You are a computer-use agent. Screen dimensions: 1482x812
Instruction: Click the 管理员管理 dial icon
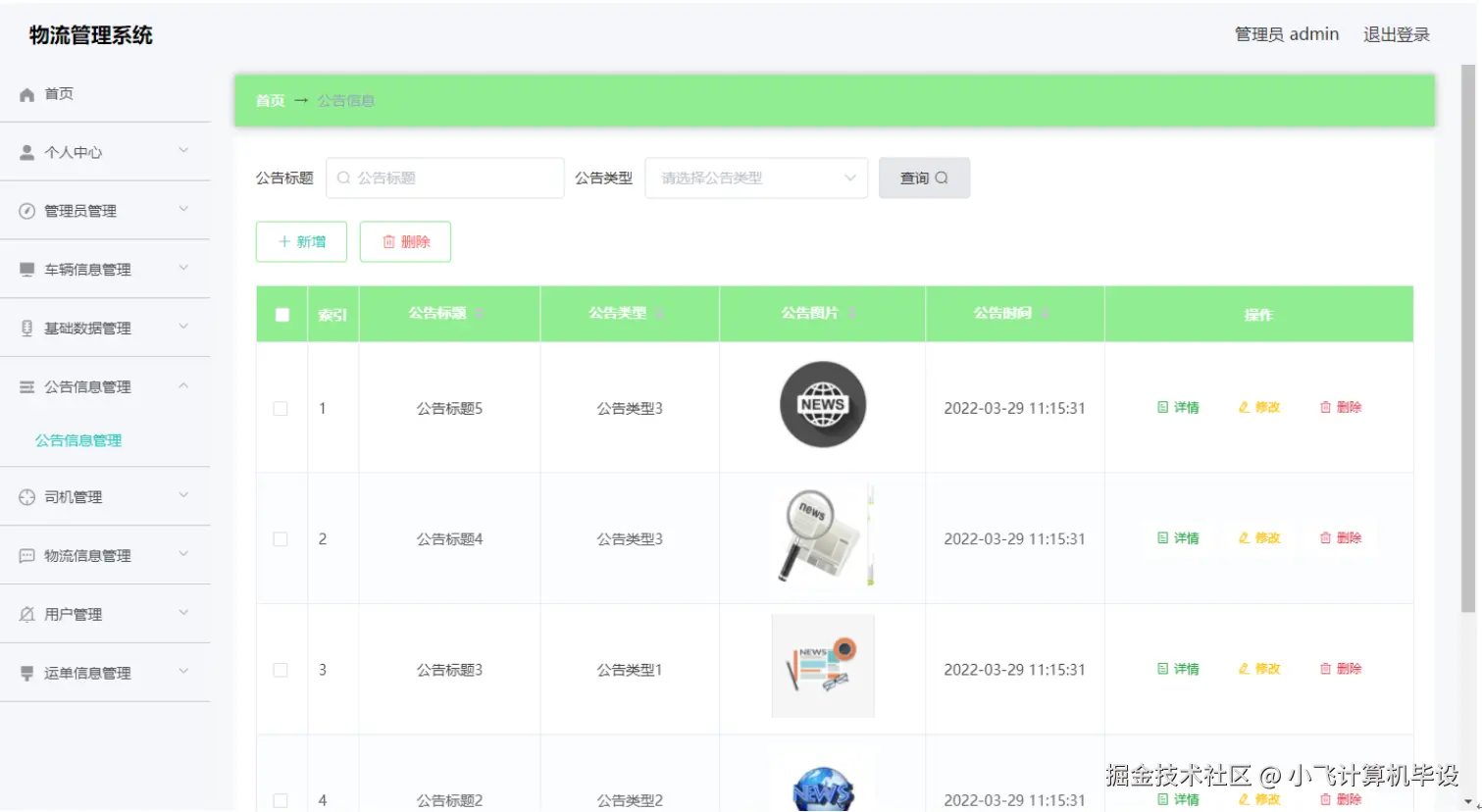point(26,210)
